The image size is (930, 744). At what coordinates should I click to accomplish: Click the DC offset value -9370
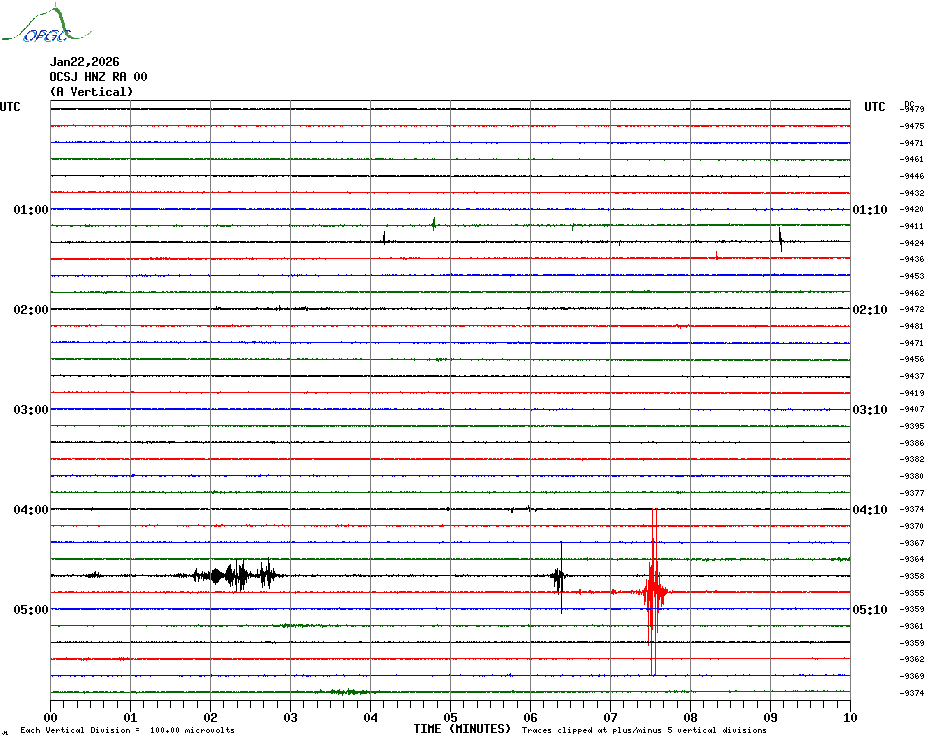pyautogui.click(x=912, y=526)
